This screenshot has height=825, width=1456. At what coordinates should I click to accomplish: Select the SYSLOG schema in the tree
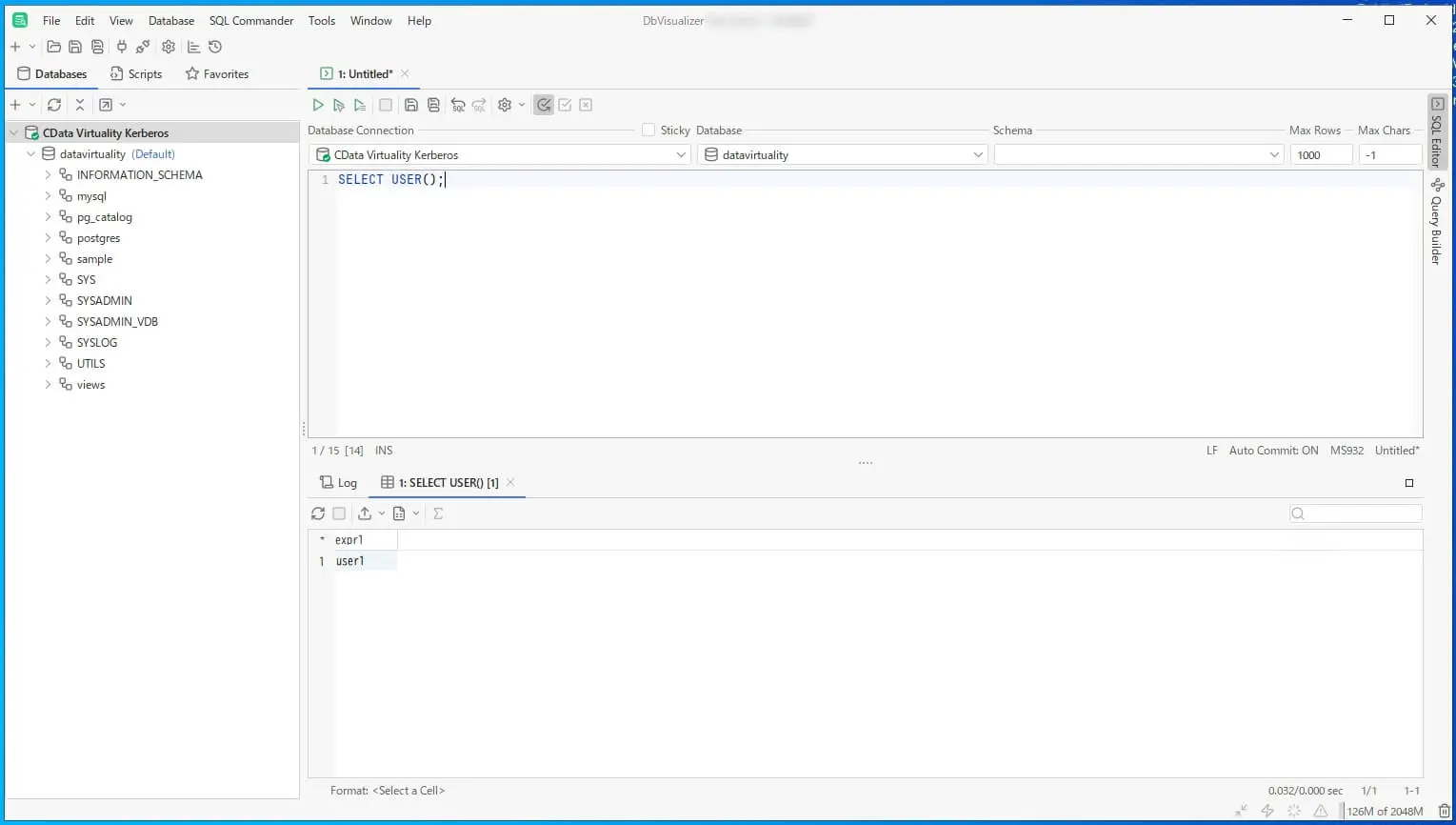(x=97, y=343)
